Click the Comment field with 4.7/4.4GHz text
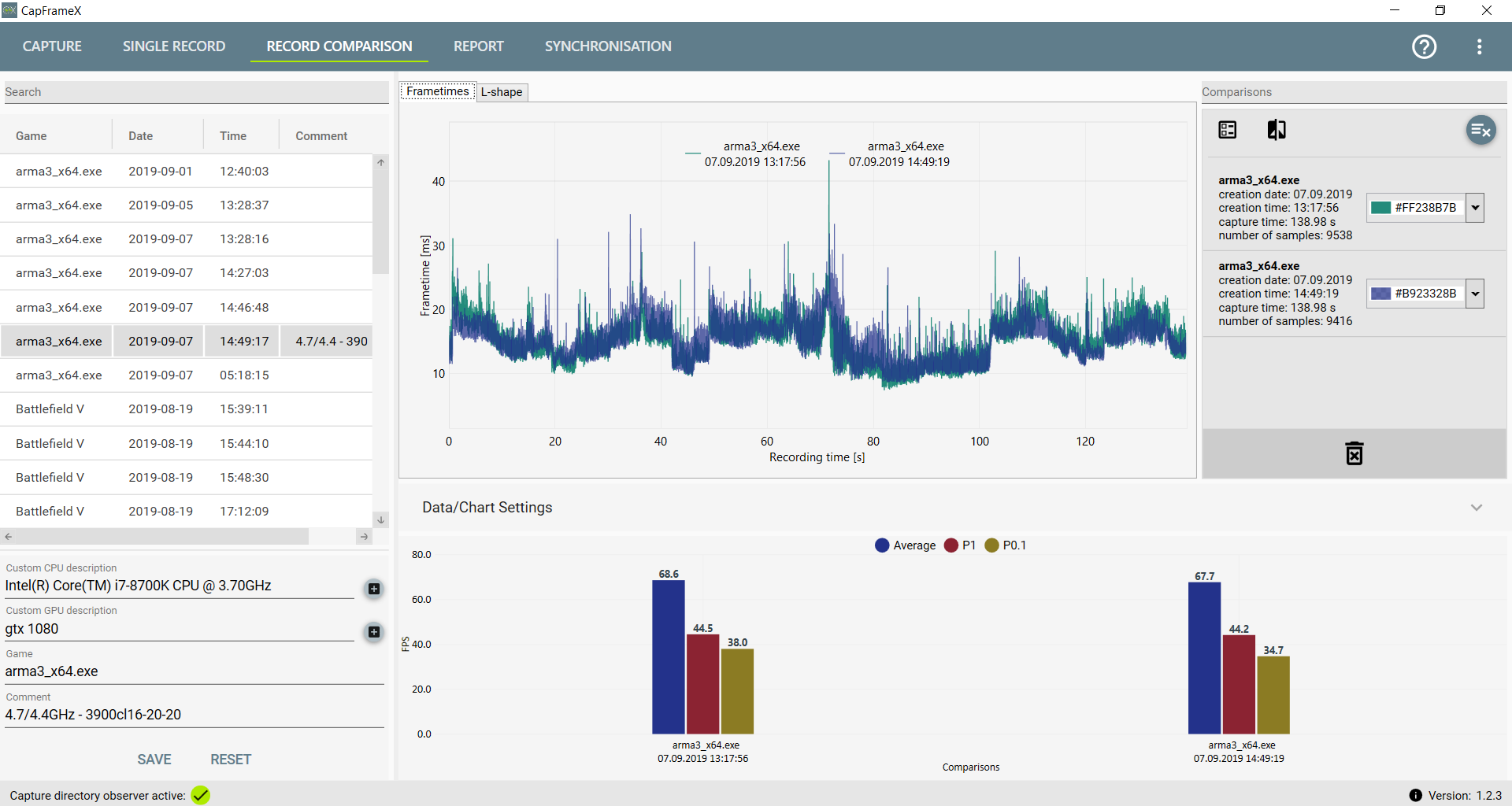This screenshot has height=806, width=1512. pos(194,715)
